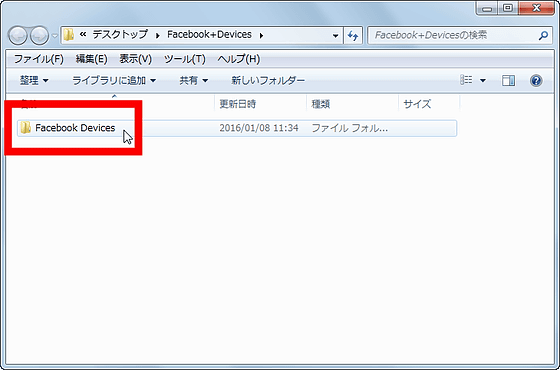Viewport: 560px width, 370px height.
Task: Select the Facebook Devices folder
Action: click(x=237, y=128)
